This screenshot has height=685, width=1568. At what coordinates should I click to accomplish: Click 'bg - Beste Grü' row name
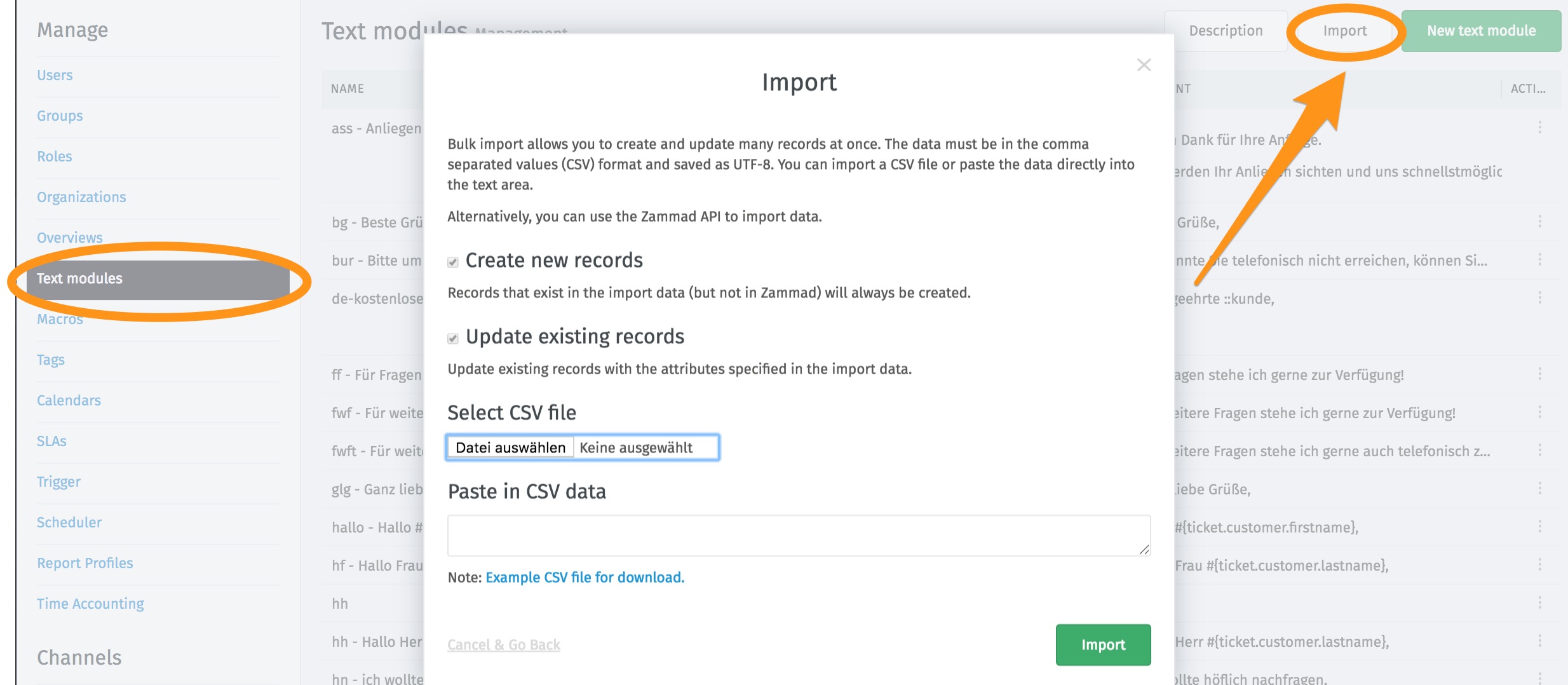pyautogui.click(x=377, y=222)
